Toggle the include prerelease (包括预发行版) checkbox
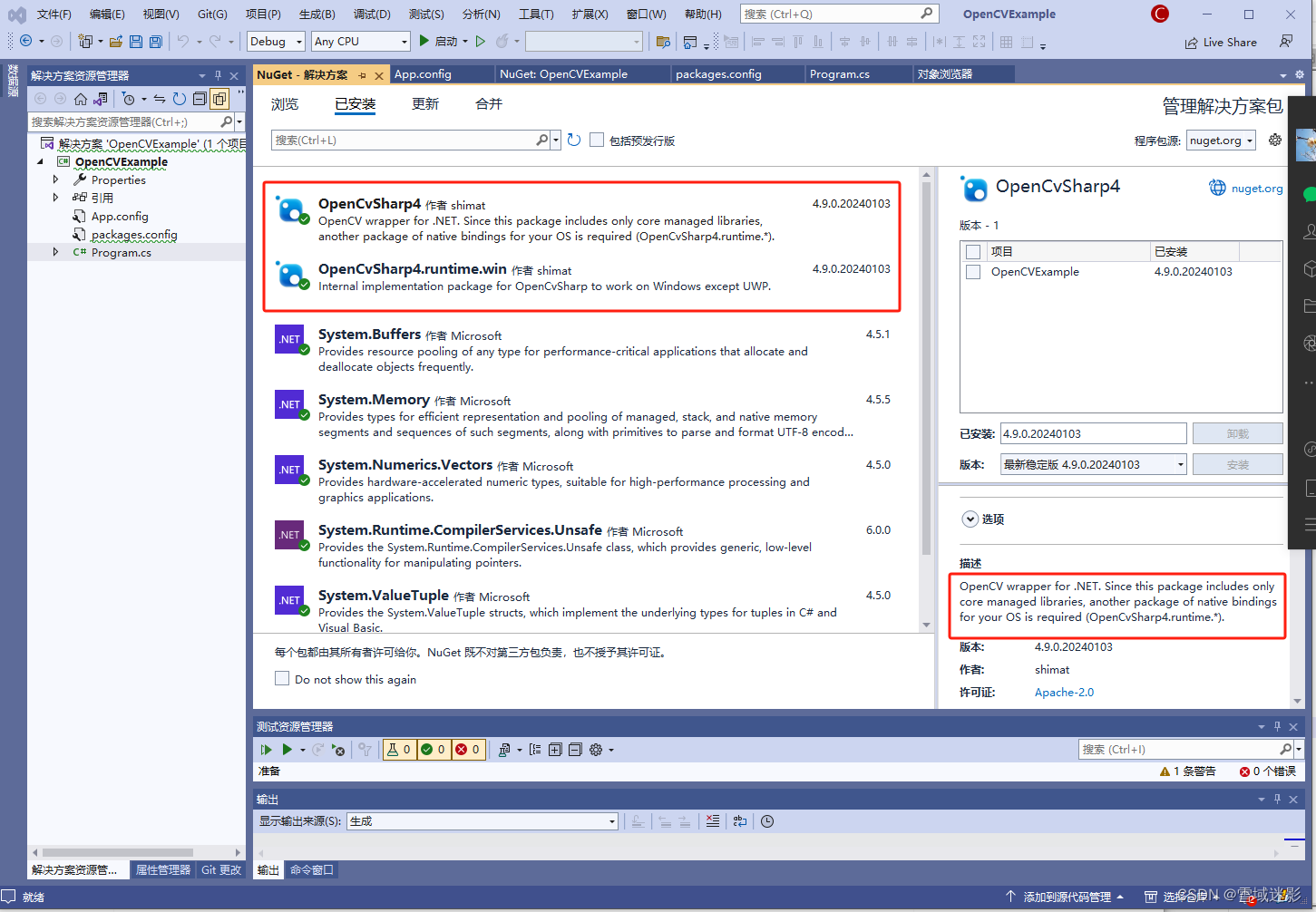 (x=597, y=140)
